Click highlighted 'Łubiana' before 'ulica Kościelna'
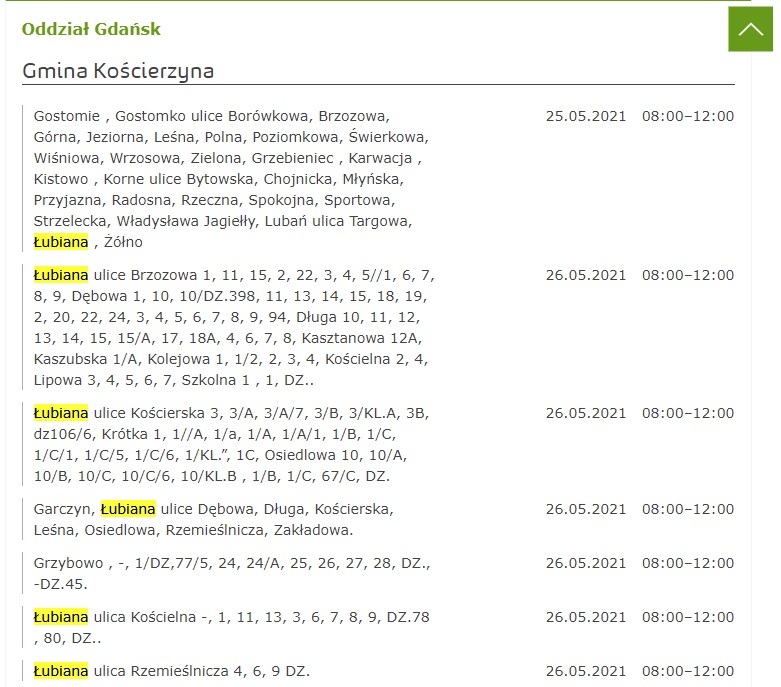Image resolution: width=781 pixels, height=687 pixels. point(61,617)
